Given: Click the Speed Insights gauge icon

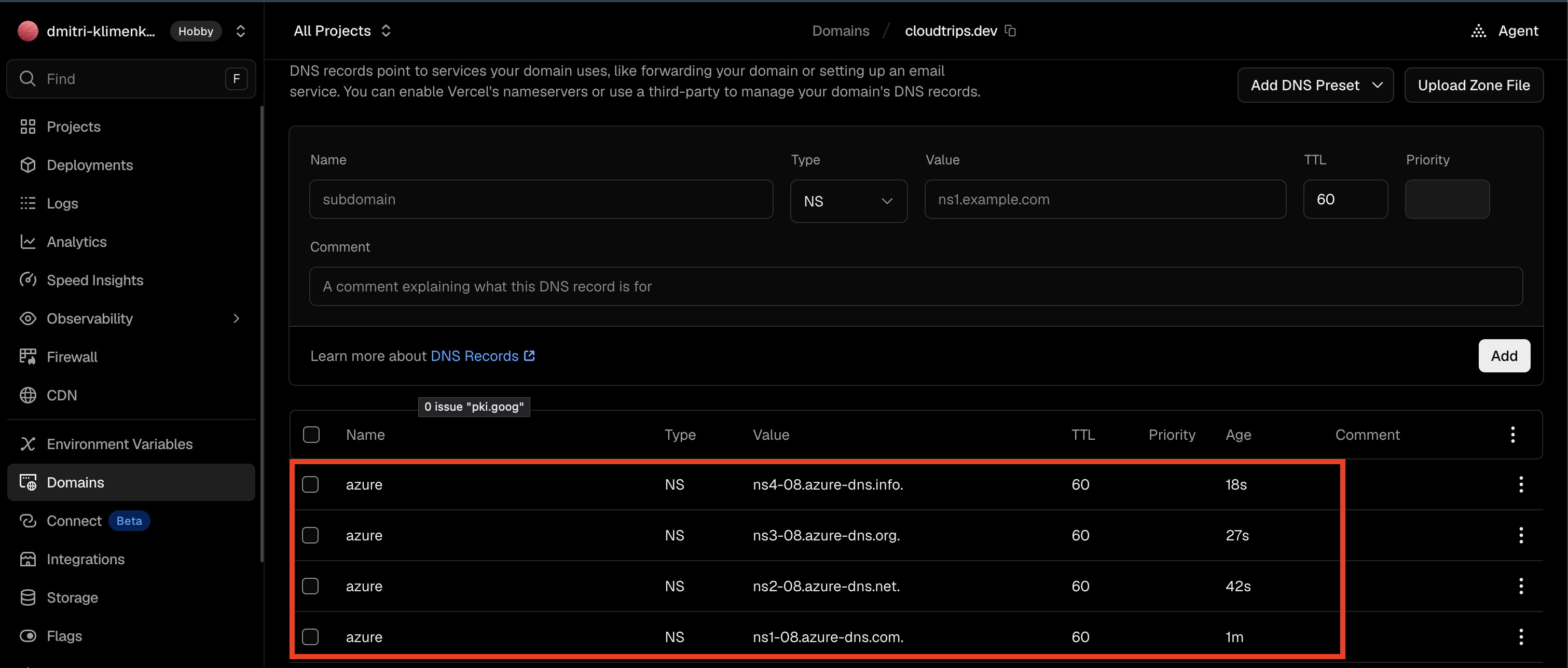Looking at the screenshot, I should point(27,280).
